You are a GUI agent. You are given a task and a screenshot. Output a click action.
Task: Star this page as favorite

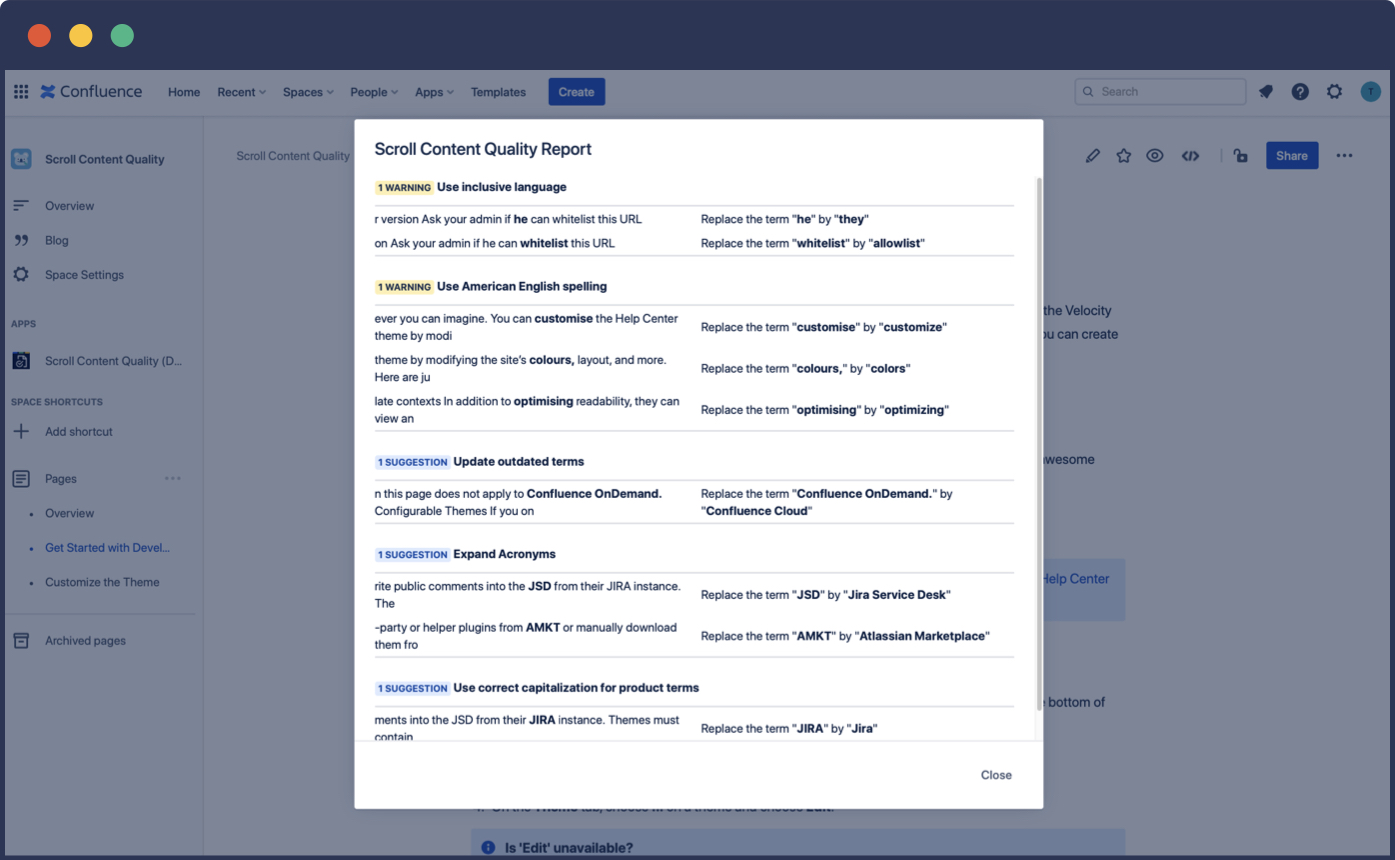click(1124, 156)
